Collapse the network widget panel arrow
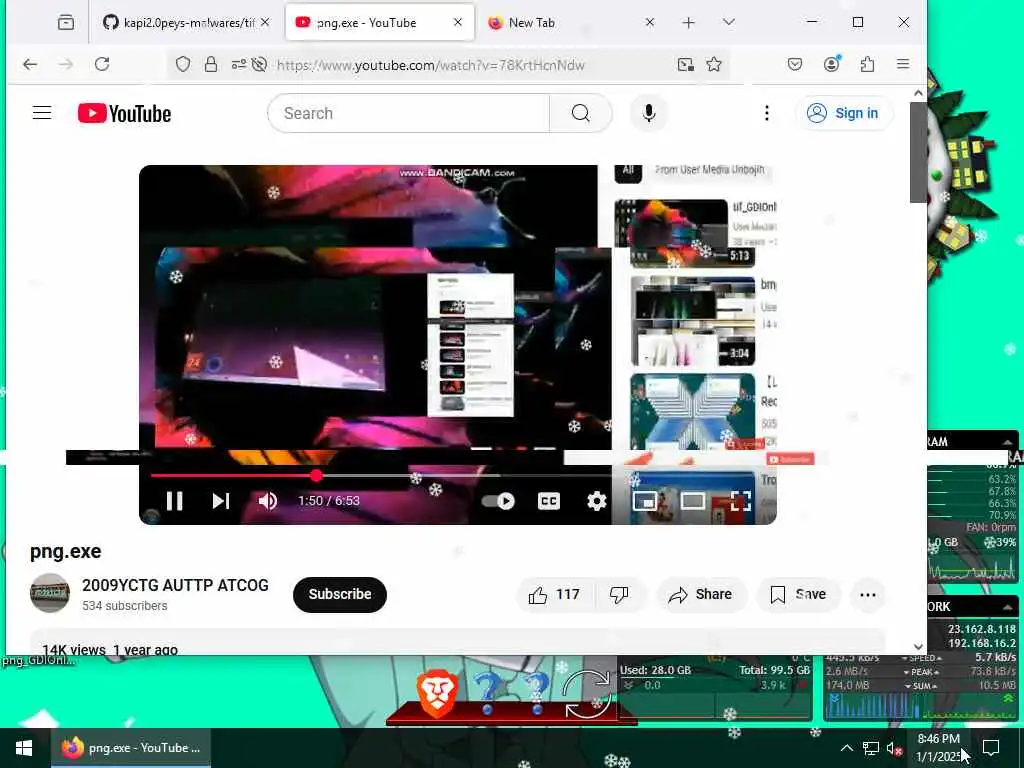Image resolution: width=1024 pixels, height=768 pixels. pos(1008,607)
